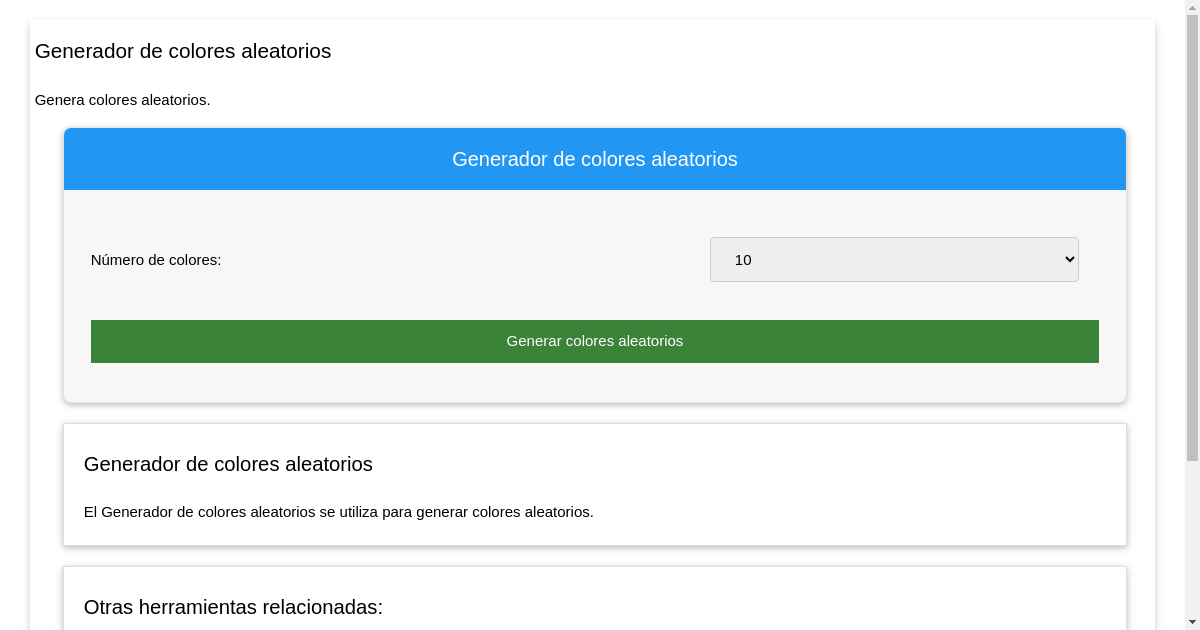Generate random colors with the green button
Screen dimensions: 1200x630
click(x=594, y=341)
